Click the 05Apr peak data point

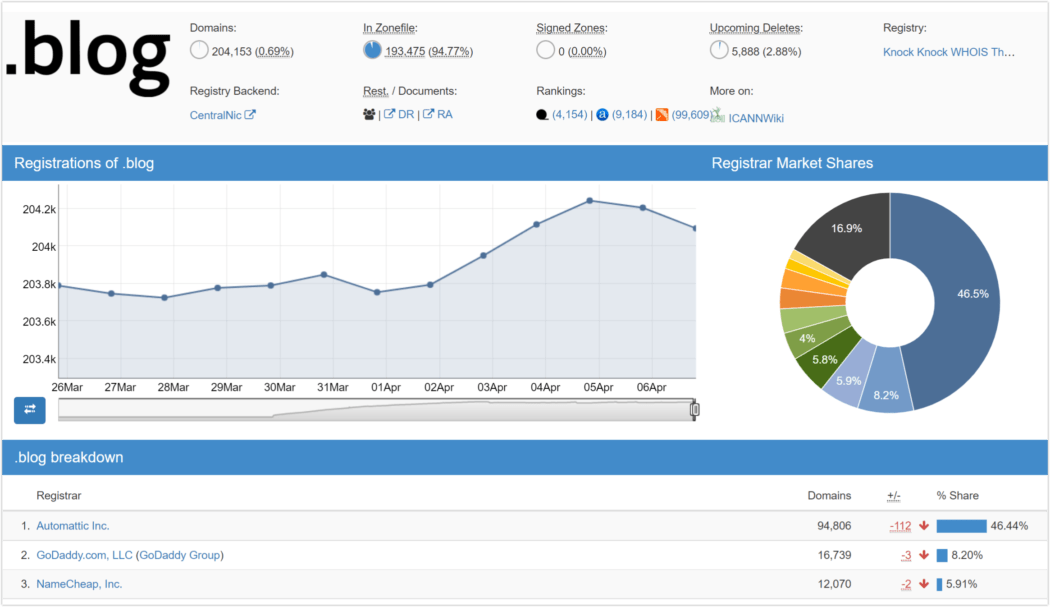(590, 200)
